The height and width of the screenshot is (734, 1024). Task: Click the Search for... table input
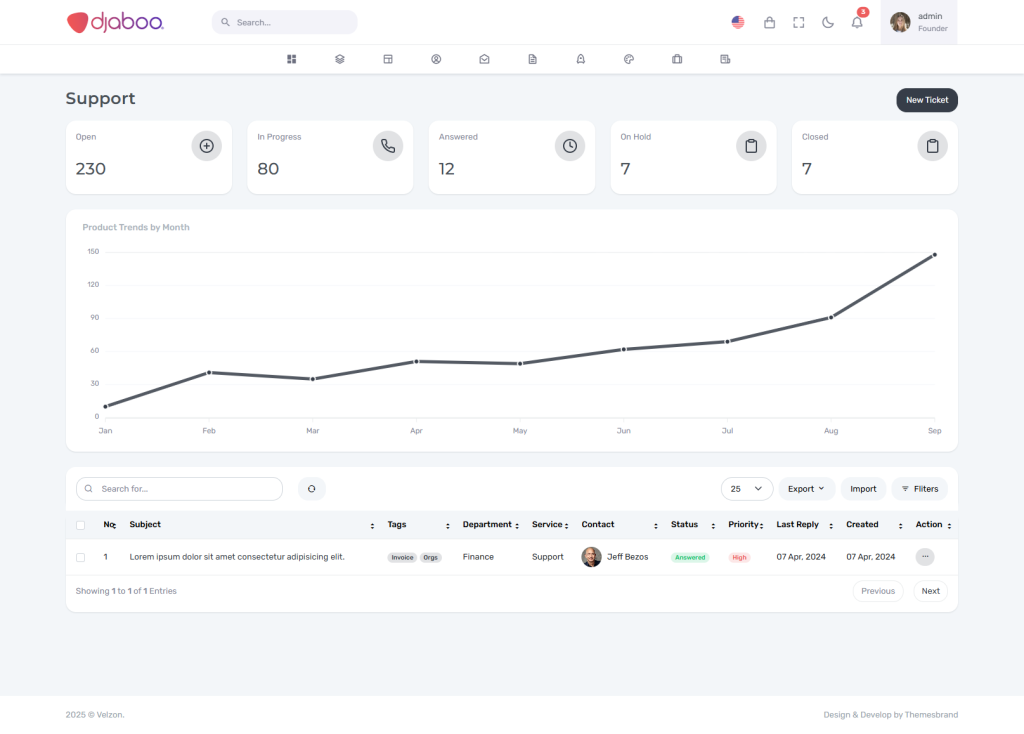coord(180,489)
